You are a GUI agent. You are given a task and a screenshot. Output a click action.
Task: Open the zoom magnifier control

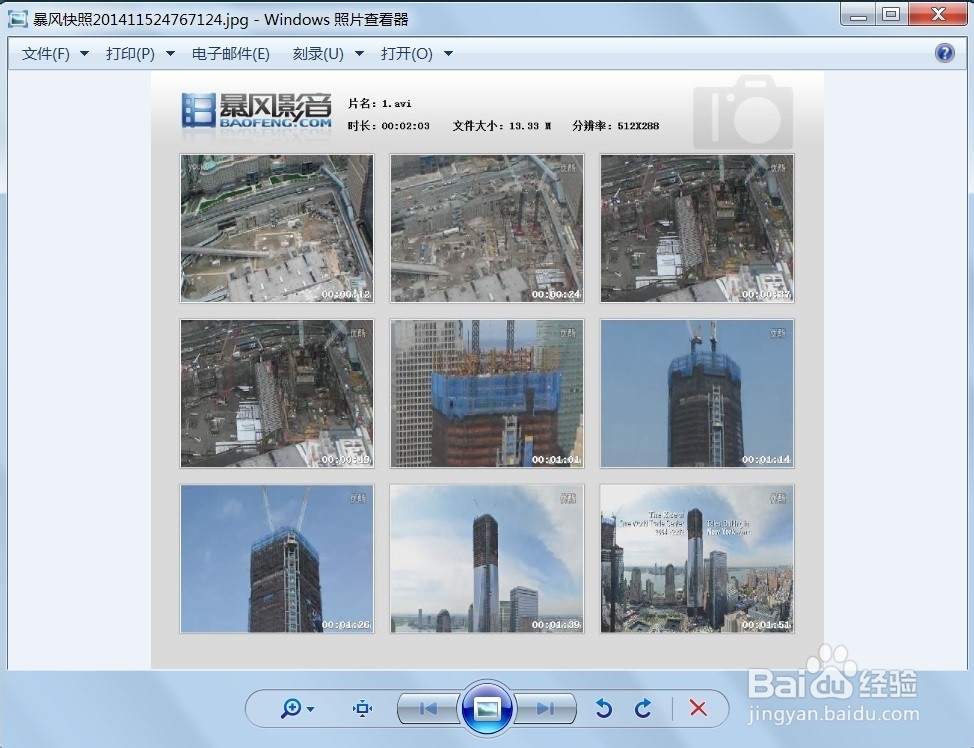tap(293, 708)
